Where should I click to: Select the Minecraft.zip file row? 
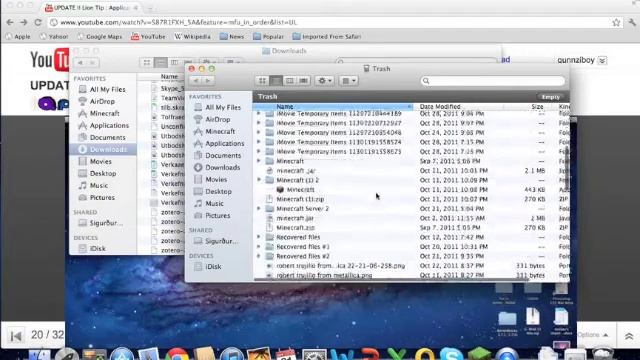(x=410, y=228)
